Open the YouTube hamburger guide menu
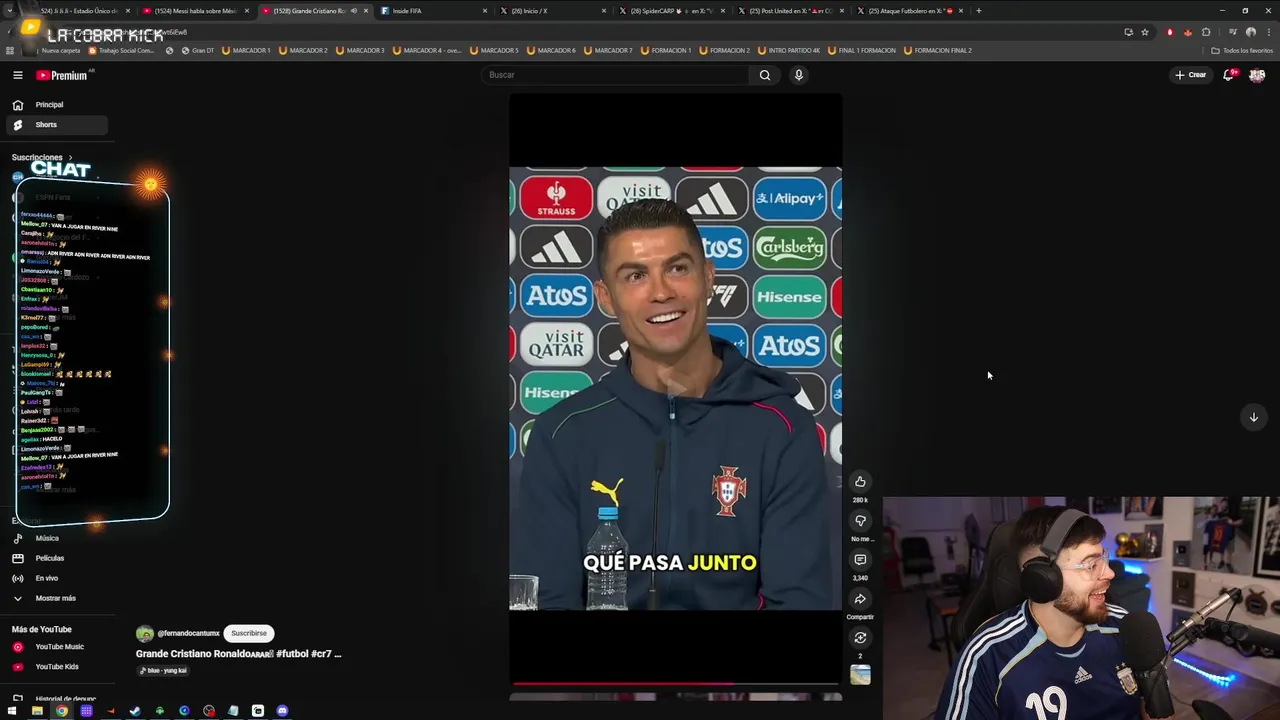 coord(17,75)
